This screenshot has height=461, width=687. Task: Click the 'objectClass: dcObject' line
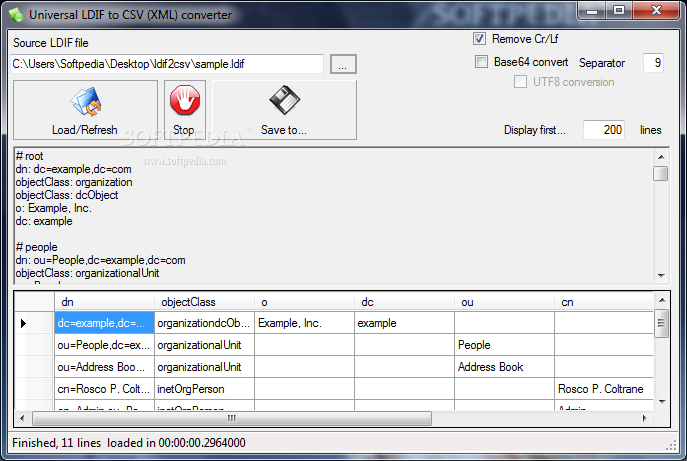coord(67,195)
